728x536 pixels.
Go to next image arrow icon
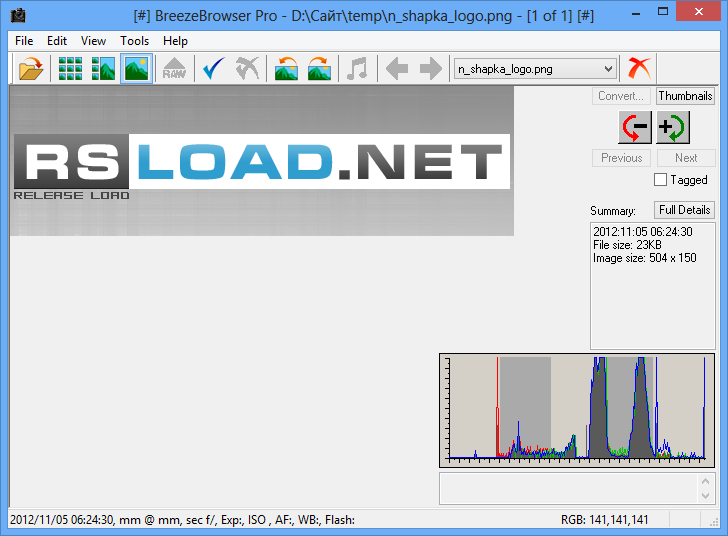coord(430,69)
